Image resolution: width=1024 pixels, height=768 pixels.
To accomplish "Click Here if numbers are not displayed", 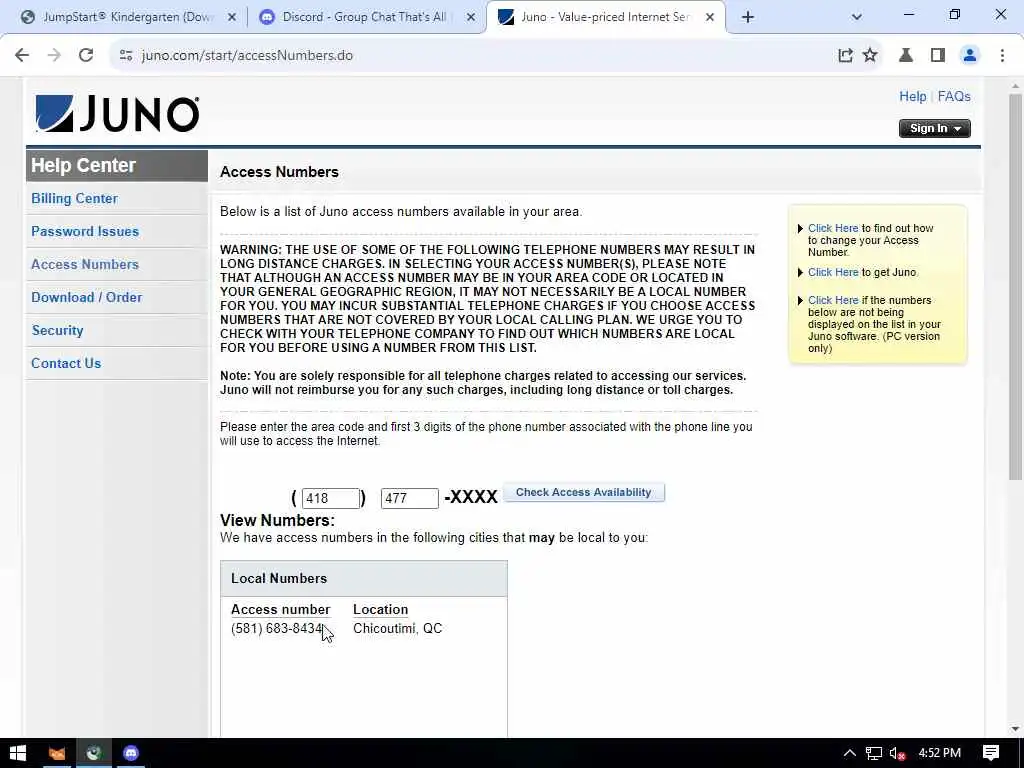I will click(x=833, y=300).
